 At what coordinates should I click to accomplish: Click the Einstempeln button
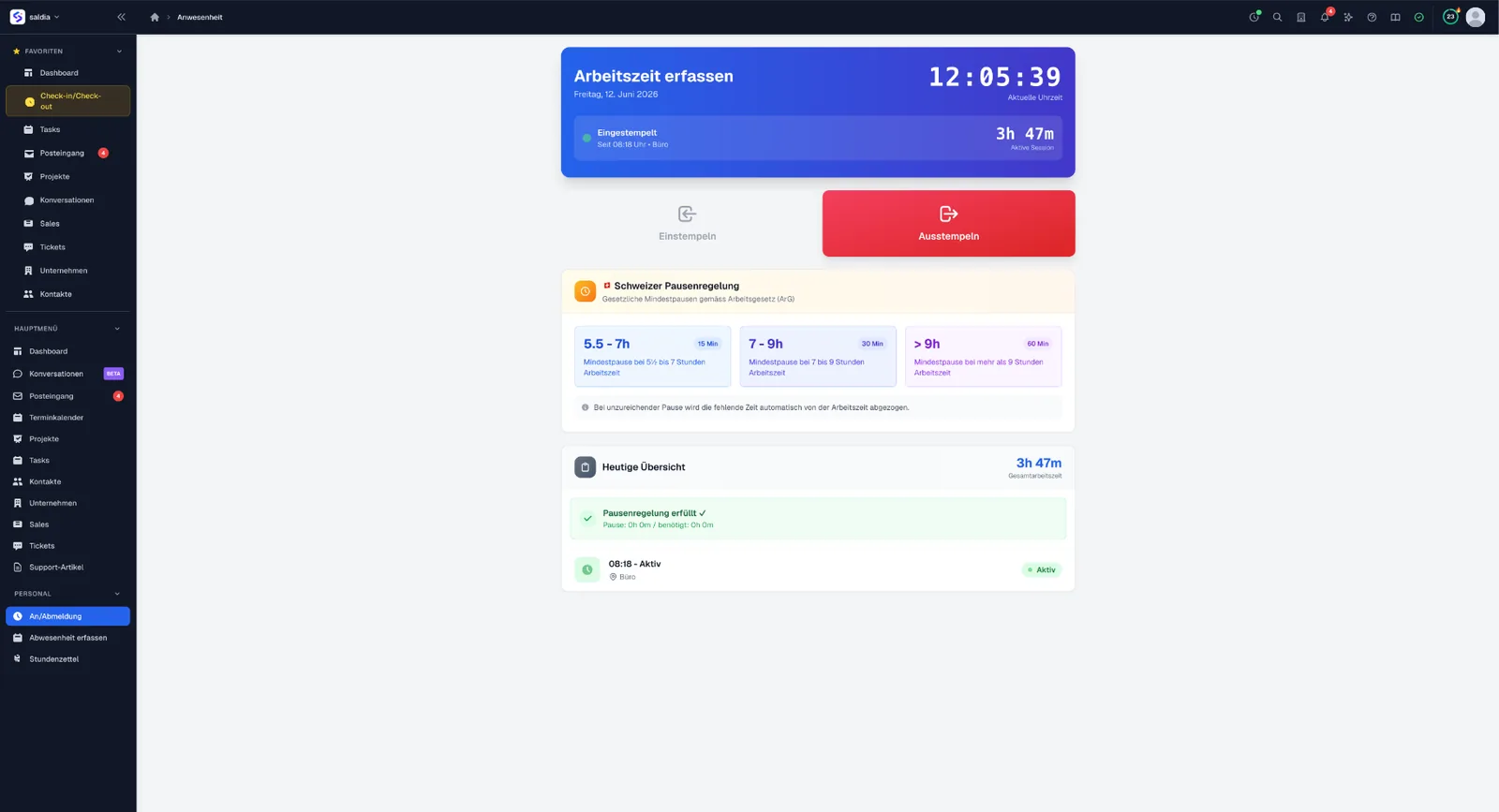coord(687,224)
